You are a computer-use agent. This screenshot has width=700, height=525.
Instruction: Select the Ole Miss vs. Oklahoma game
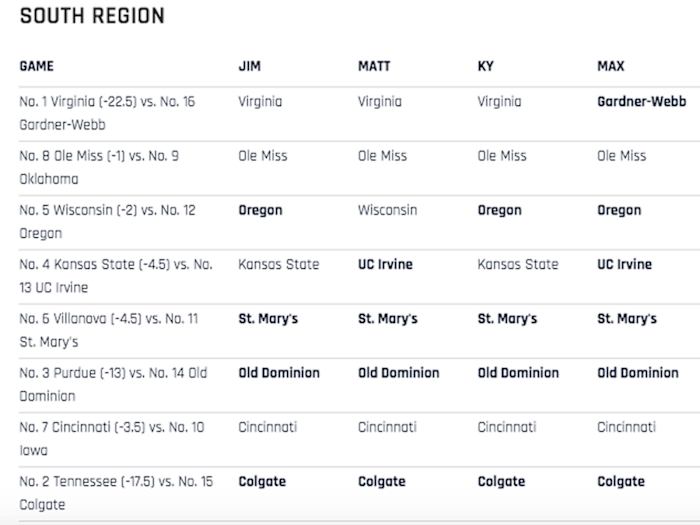point(99,167)
